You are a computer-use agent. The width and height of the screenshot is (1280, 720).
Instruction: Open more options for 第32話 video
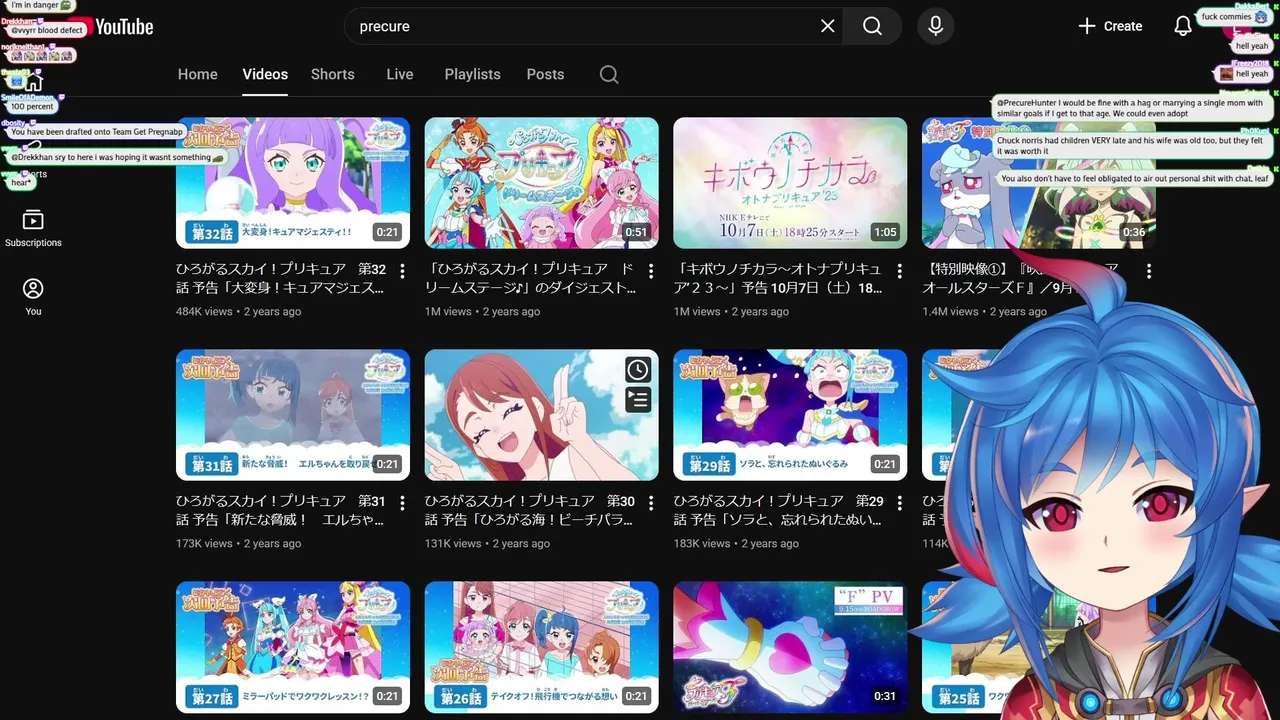(x=402, y=271)
